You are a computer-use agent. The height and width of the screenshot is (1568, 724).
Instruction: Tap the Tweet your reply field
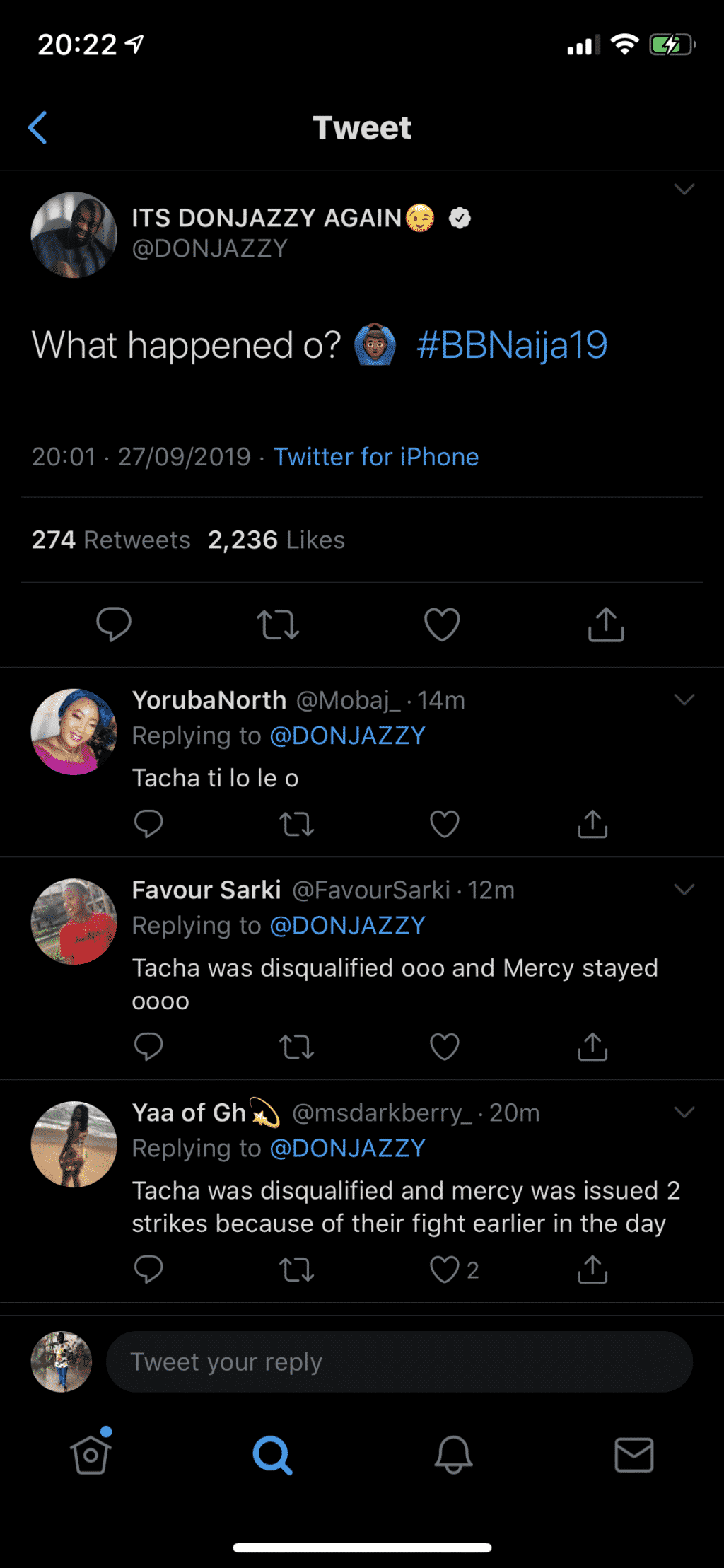click(399, 1361)
